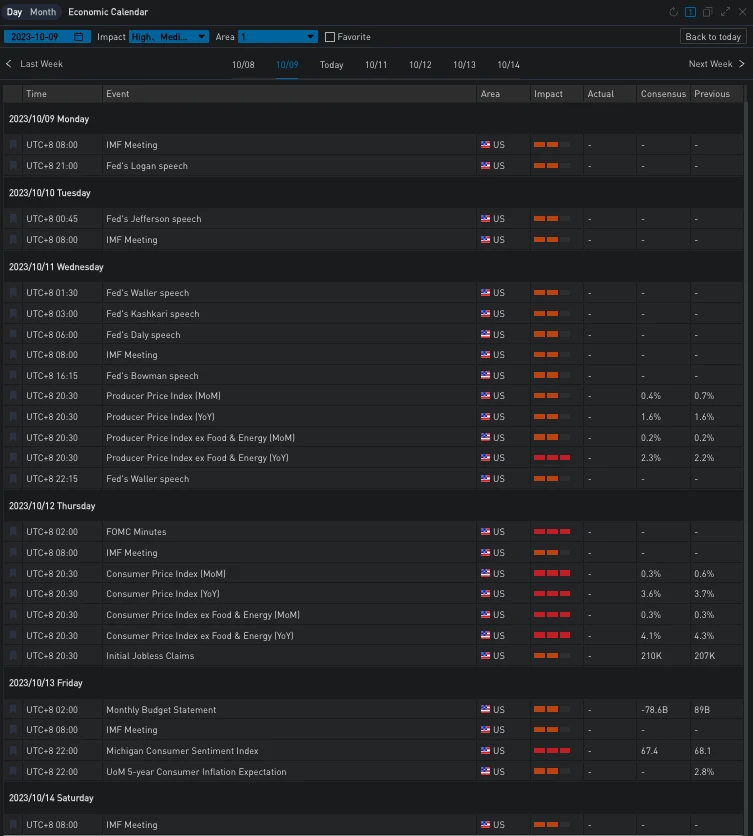Navigate to Last Week

34,64
